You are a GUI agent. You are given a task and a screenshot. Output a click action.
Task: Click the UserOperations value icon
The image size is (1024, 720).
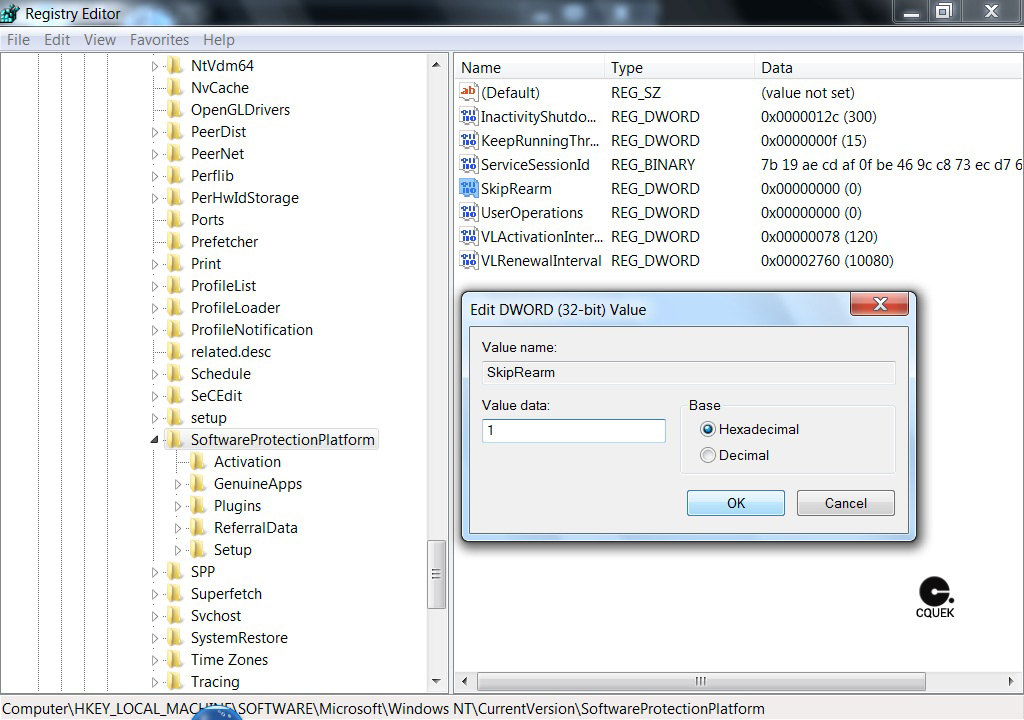tap(468, 212)
